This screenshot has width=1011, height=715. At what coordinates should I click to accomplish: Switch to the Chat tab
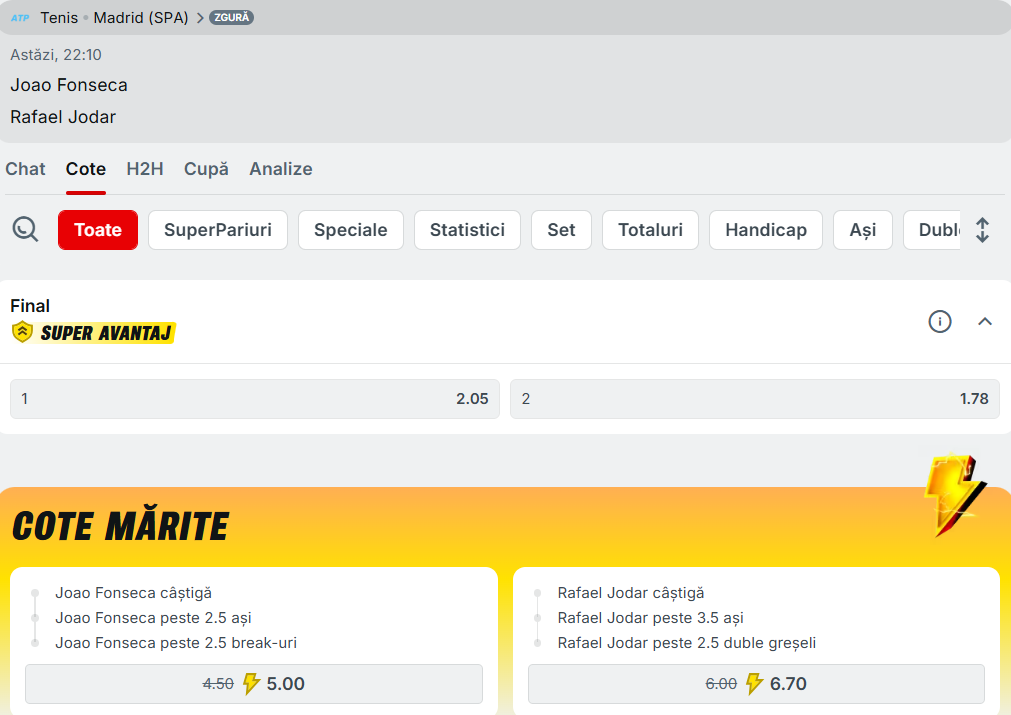(x=25, y=169)
